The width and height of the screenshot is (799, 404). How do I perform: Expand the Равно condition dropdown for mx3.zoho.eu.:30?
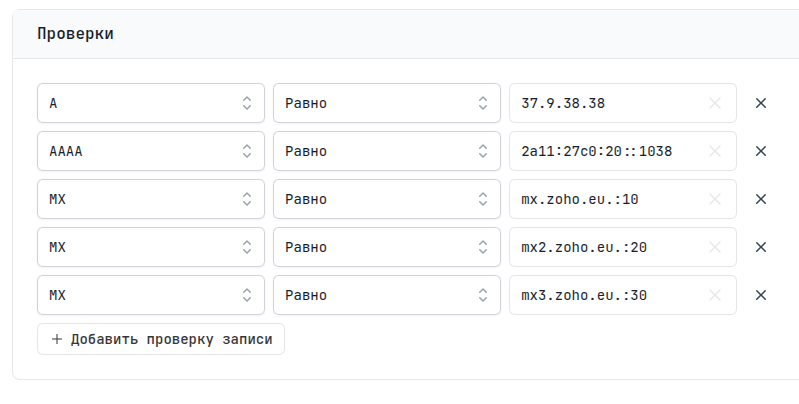pos(386,295)
